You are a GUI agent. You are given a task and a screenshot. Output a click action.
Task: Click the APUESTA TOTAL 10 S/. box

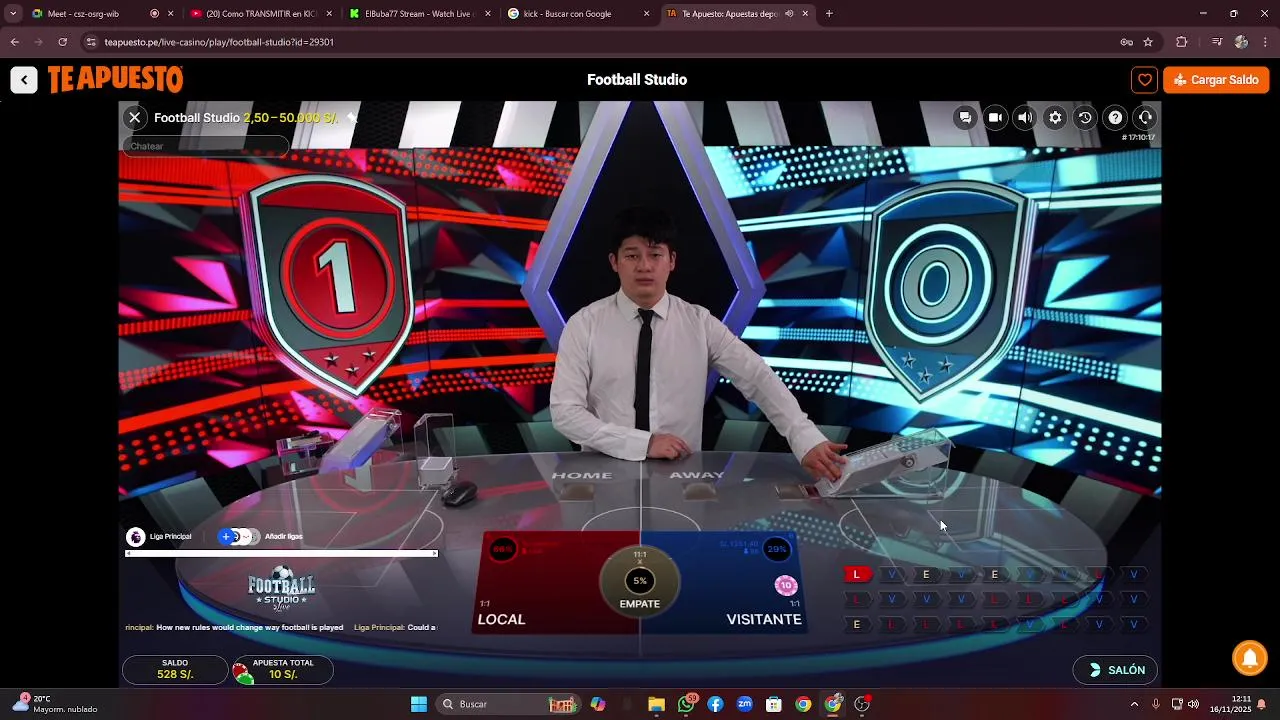pos(282,670)
